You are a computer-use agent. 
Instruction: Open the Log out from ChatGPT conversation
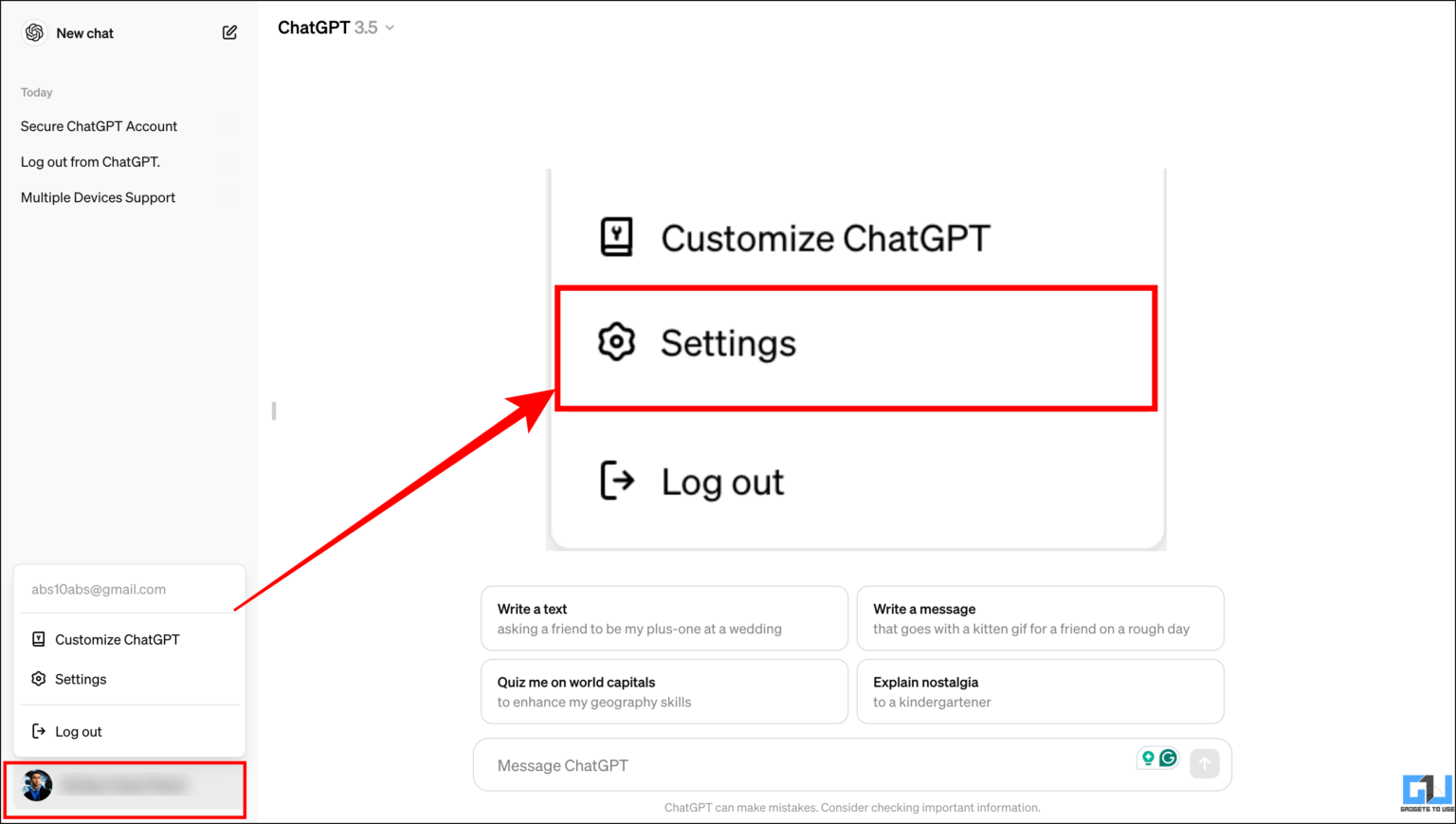(x=90, y=162)
